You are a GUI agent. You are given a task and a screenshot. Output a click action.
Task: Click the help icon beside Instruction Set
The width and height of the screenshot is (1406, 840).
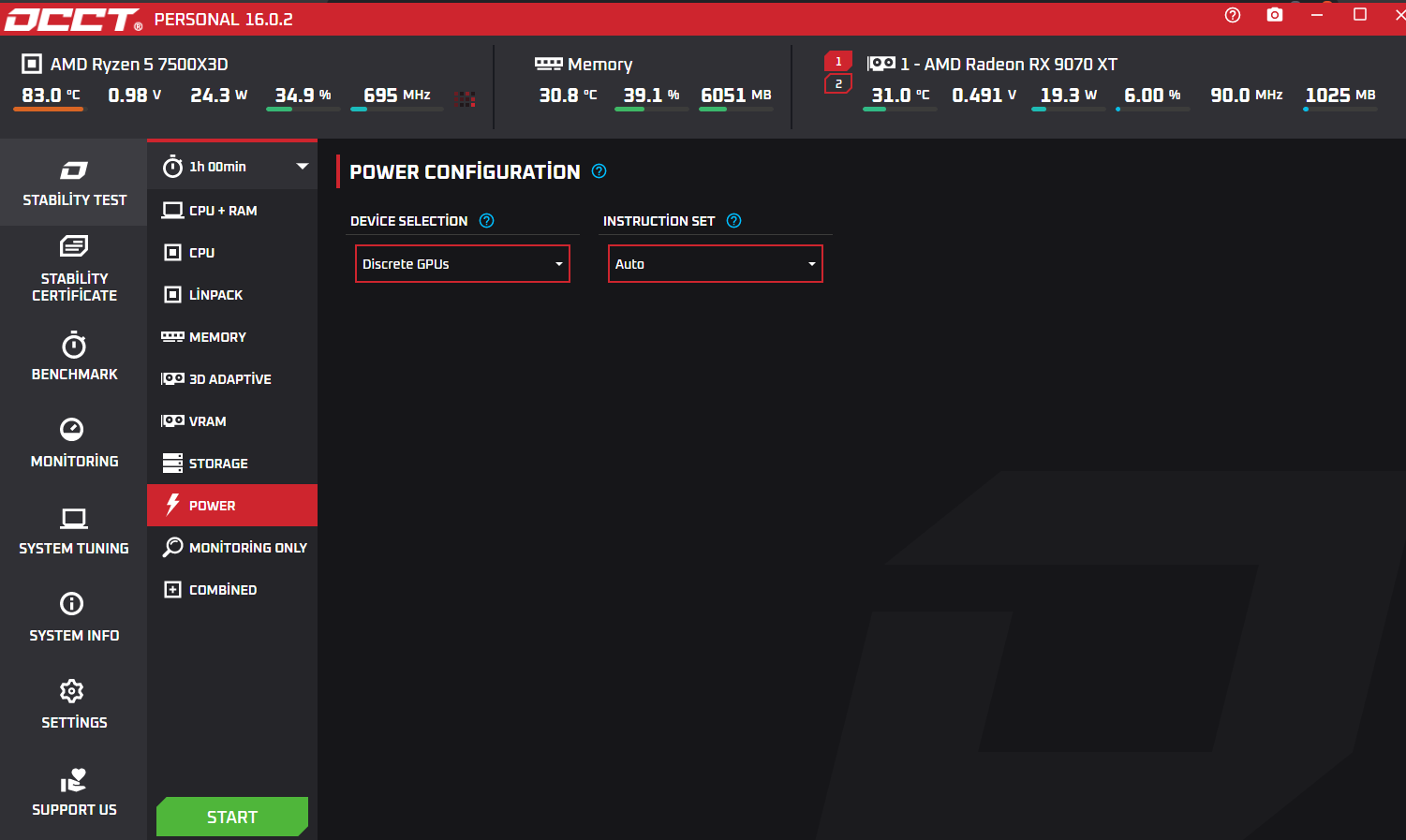(734, 221)
